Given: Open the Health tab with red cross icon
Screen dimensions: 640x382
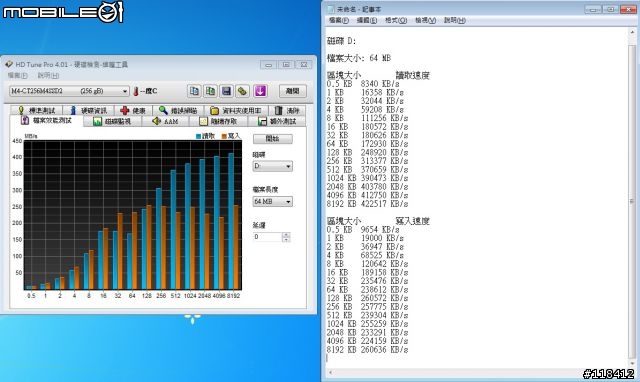Looking at the screenshot, I should (x=133, y=111).
